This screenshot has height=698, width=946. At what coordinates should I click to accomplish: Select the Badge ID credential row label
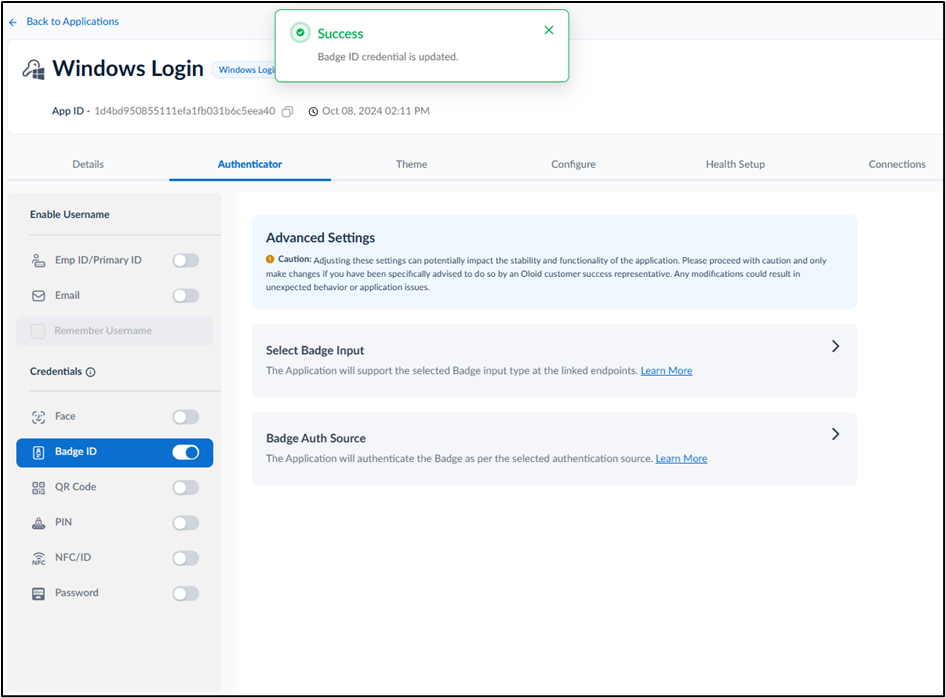[75, 451]
